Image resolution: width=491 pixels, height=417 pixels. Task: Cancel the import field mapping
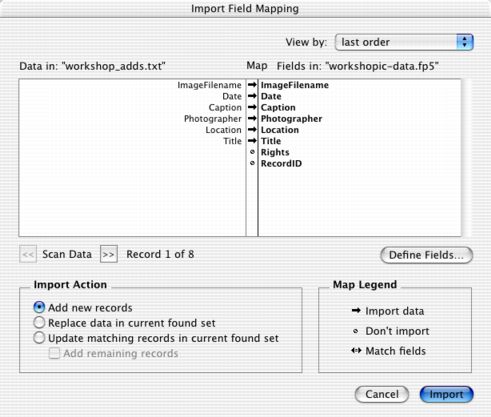click(x=382, y=394)
